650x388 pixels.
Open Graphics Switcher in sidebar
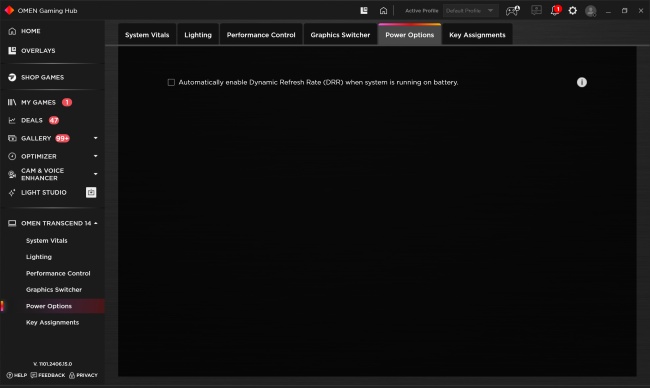(54, 289)
